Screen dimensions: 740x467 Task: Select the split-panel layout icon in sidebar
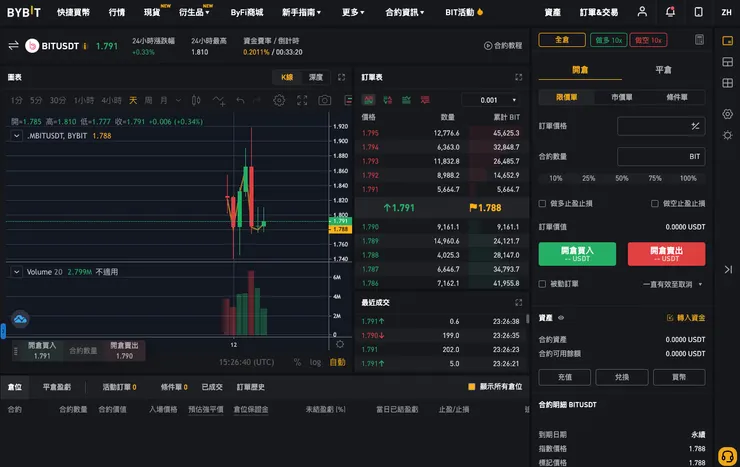coord(728,62)
